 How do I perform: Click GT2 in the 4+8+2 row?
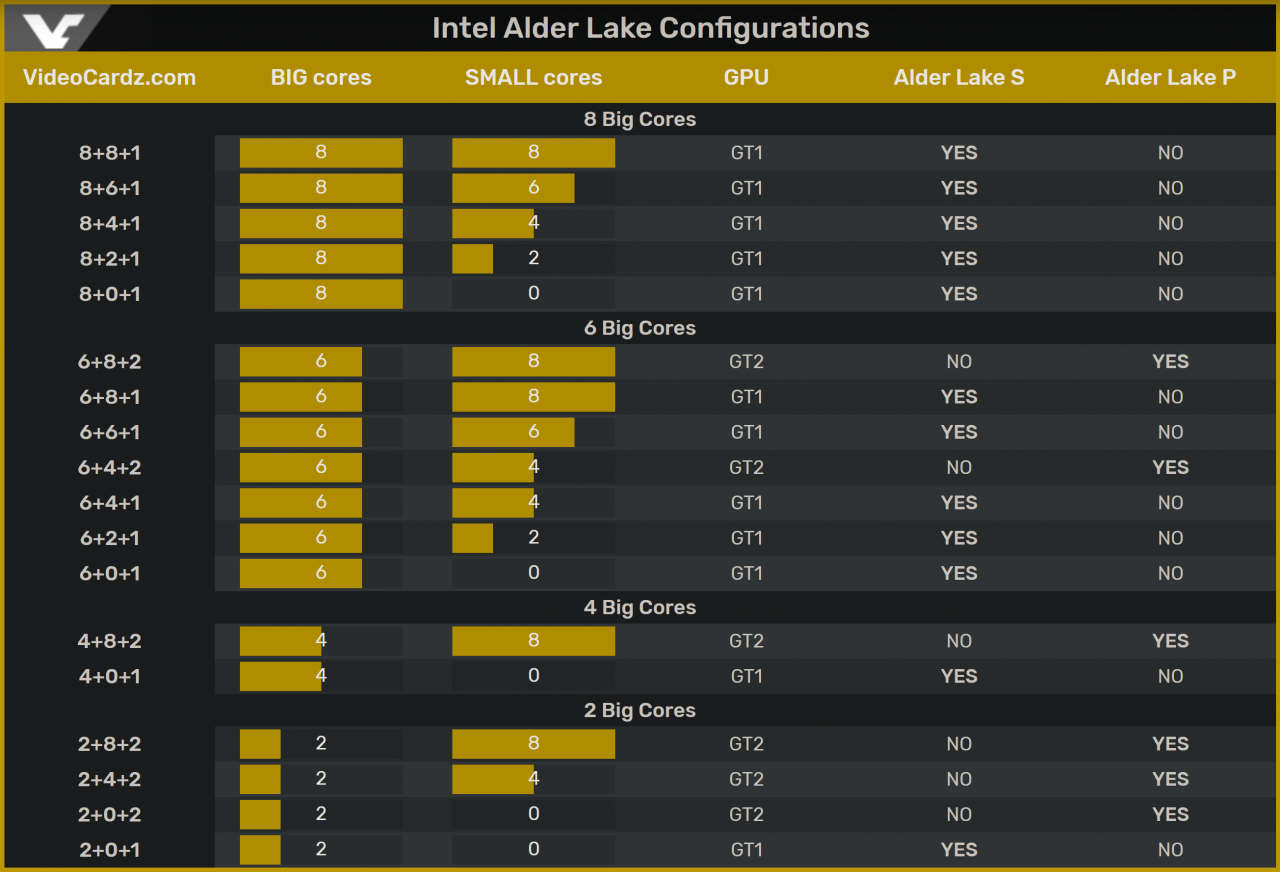coord(746,641)
